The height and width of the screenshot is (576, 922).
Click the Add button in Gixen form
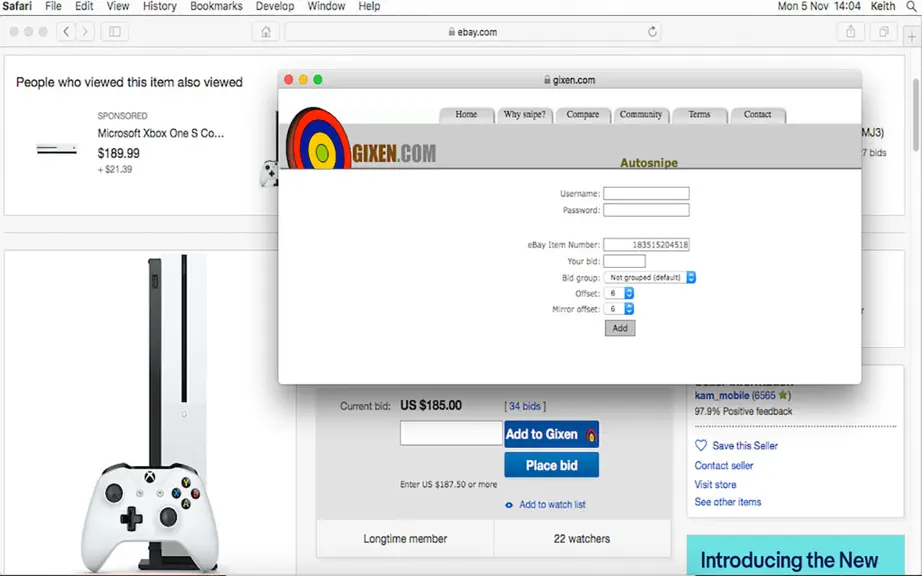620,329
